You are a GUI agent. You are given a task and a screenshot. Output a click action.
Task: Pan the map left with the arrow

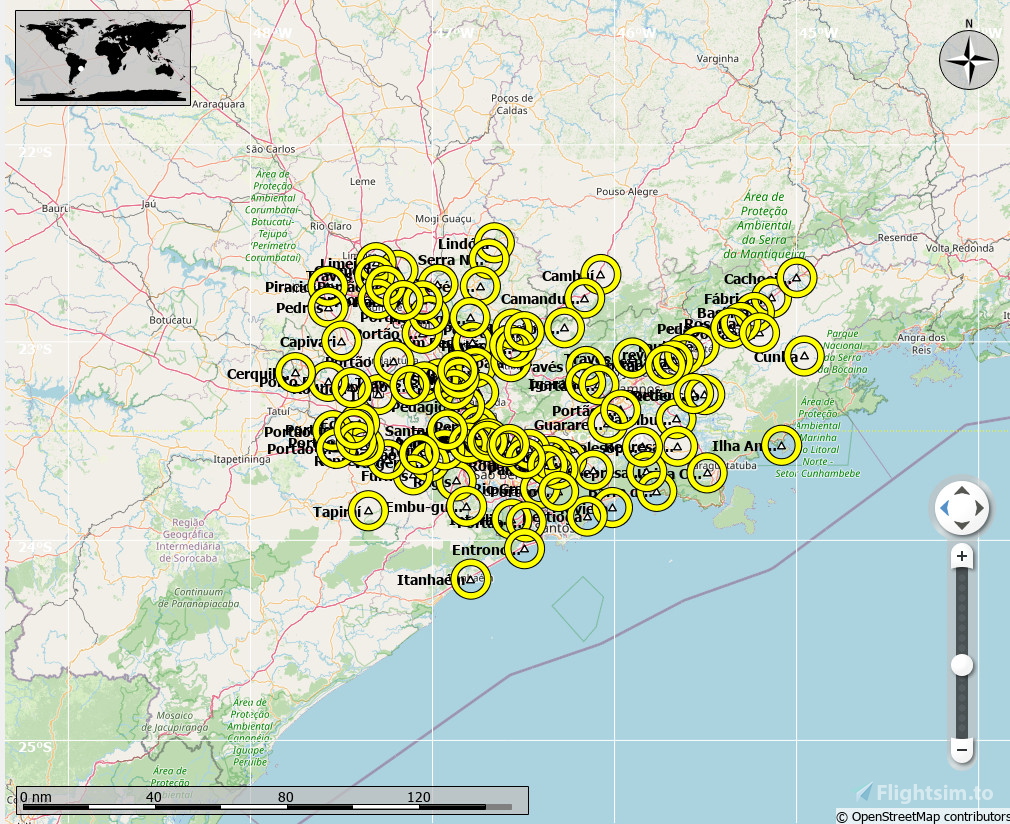point(944,510)
